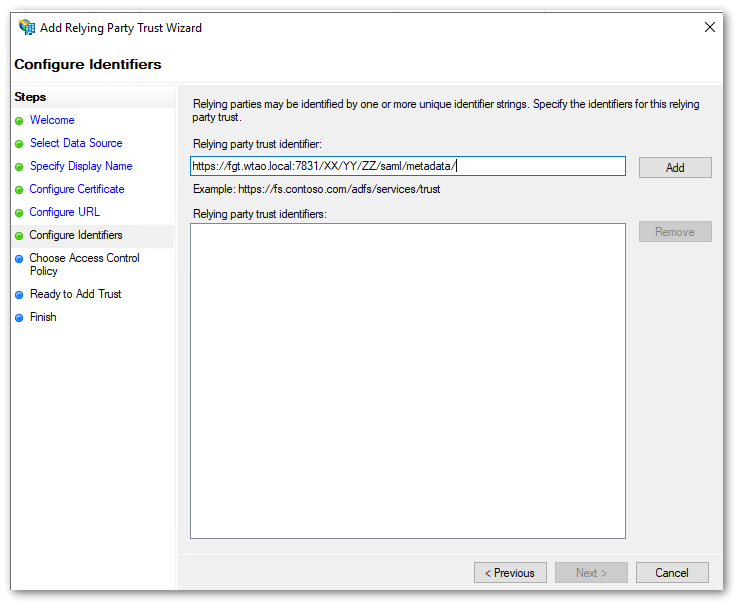Screen dimensions: 736x603
Task: Click the wizard icon in title bar
Action: pos(26,28)
